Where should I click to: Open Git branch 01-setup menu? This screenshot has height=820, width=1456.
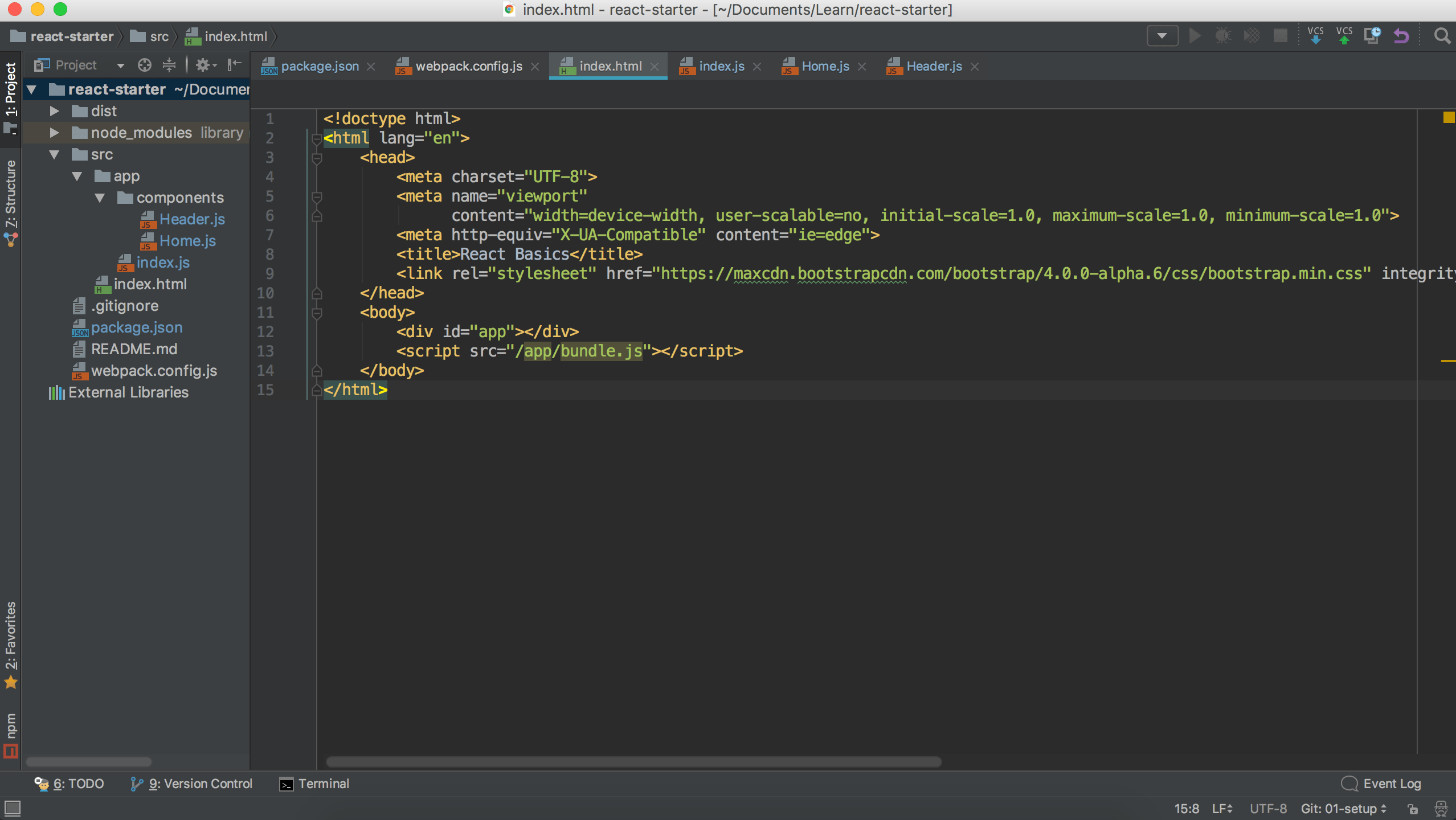coord(1343,809)
